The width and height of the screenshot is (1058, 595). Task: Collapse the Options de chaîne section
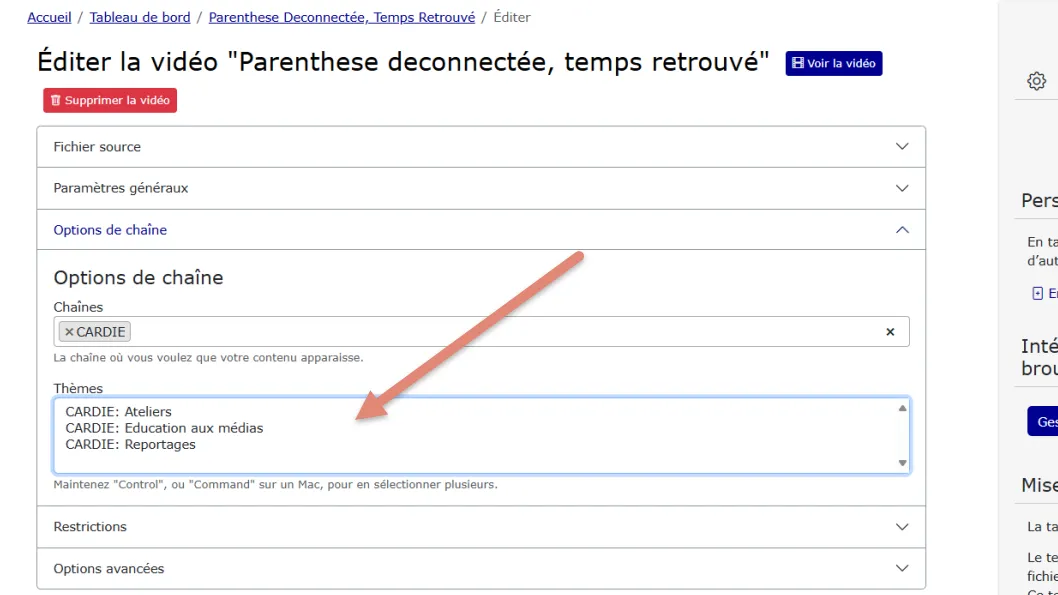(481, 230)
